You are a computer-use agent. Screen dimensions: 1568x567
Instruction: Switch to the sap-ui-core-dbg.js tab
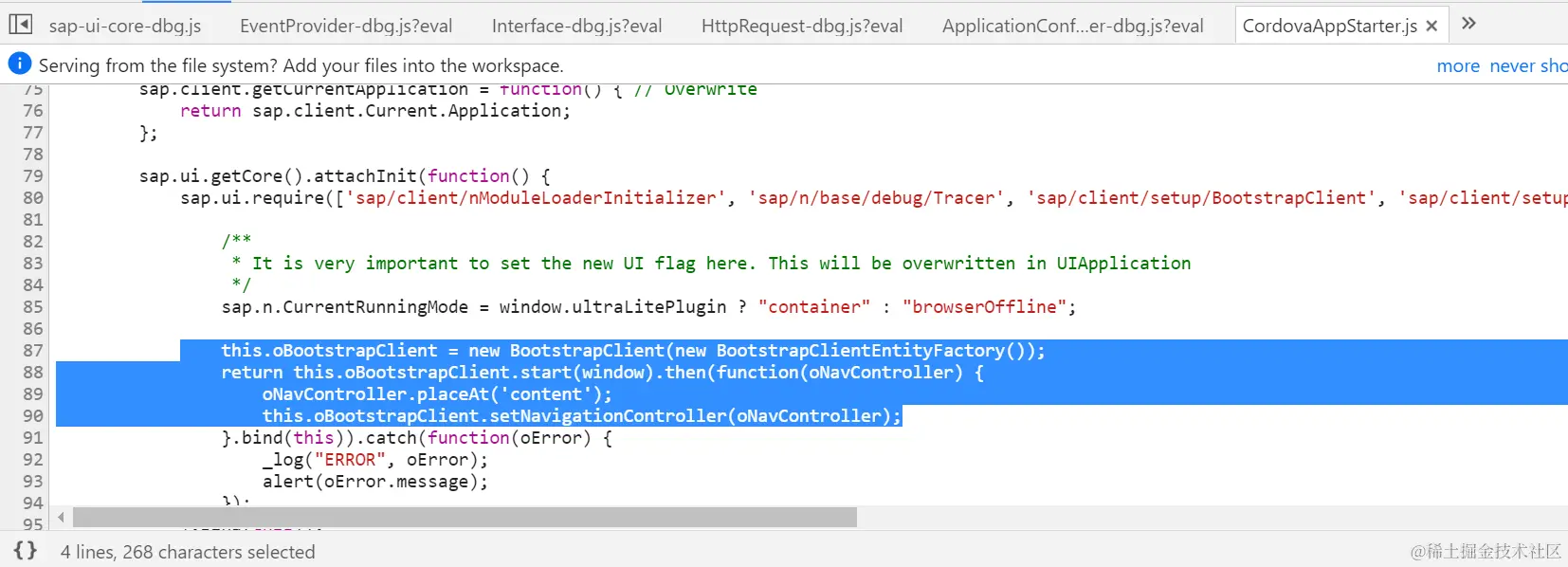(x=125, y=26)
